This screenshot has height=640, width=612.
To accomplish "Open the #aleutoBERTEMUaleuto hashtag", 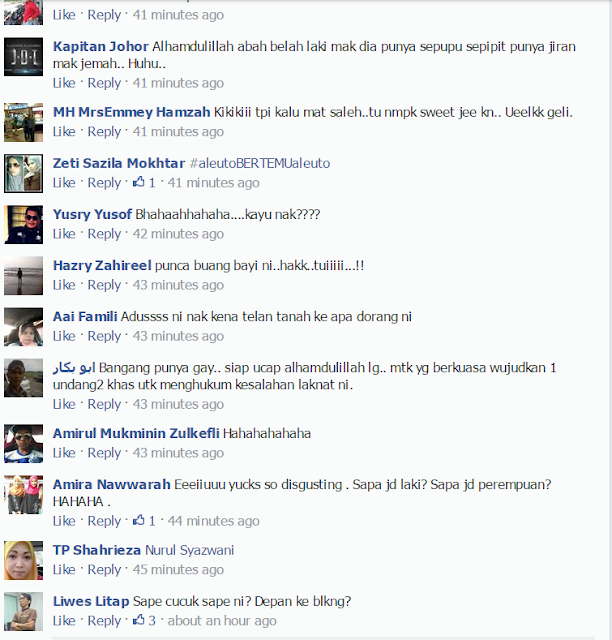I will [260, 163].
